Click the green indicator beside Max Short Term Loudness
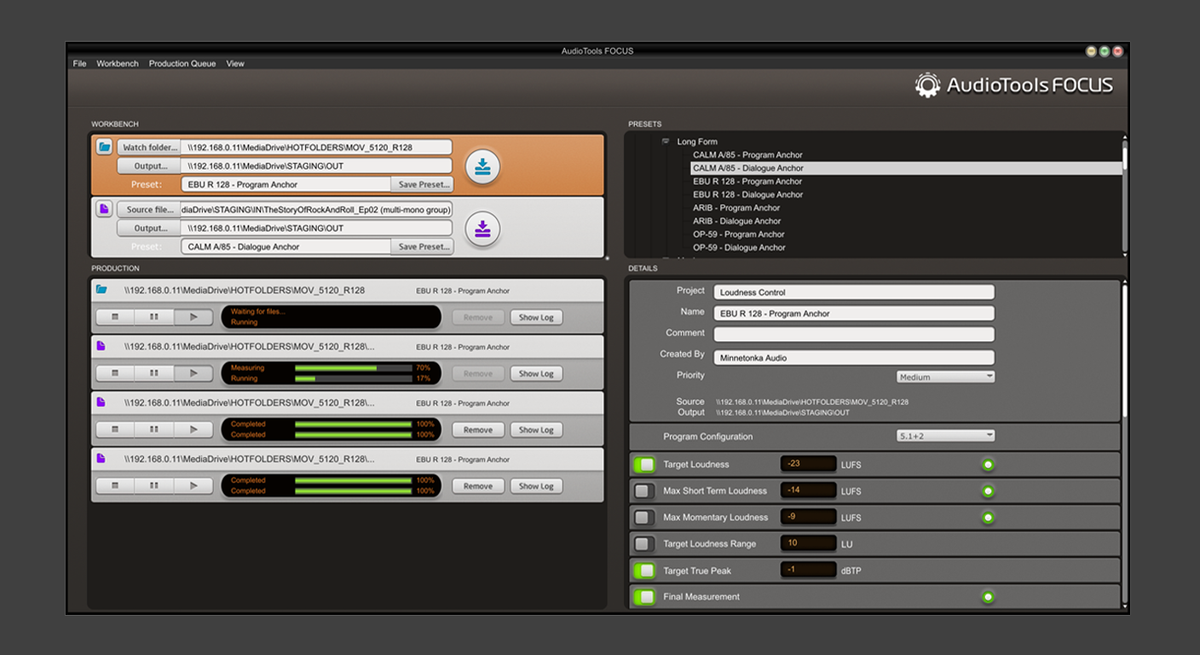 click(988, 491)
